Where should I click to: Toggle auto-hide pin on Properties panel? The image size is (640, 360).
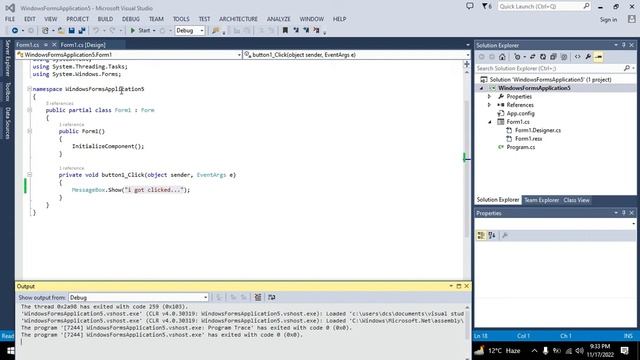pos(624,213)
